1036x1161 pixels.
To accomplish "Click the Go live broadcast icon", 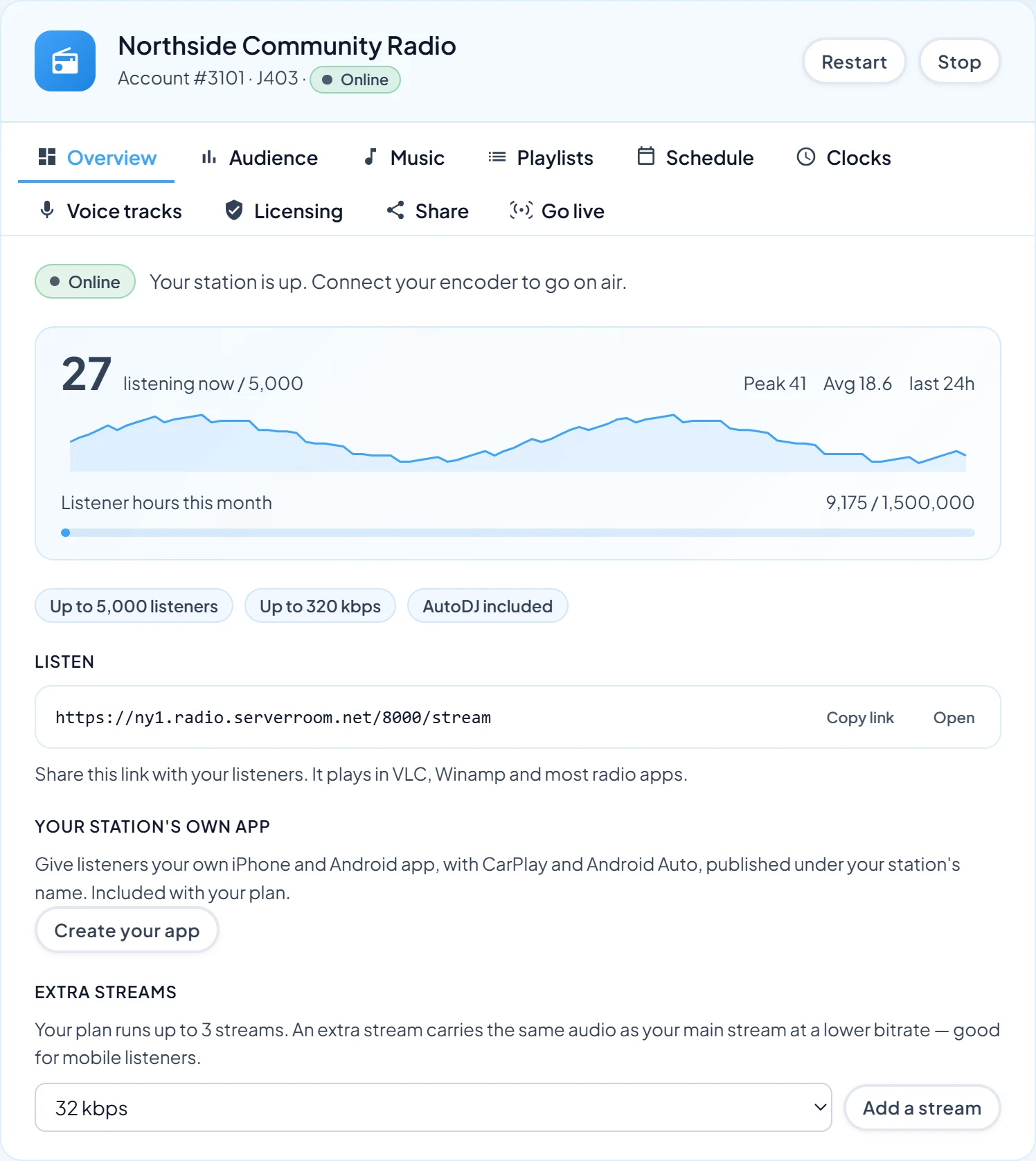I will click(521, 211).
